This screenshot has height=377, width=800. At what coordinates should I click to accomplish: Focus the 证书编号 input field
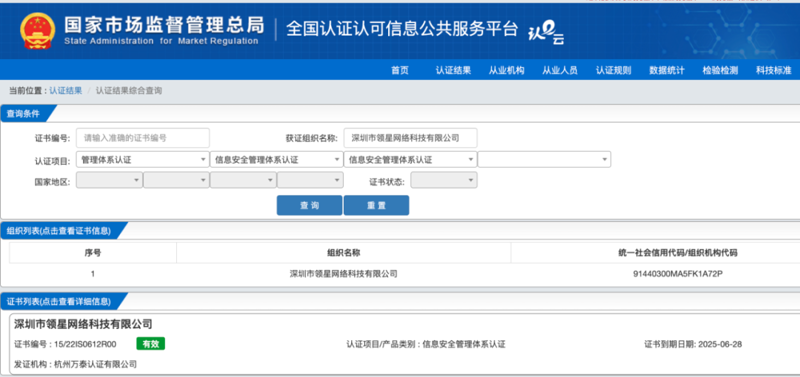pyautogui.click(x=143, y=138)
